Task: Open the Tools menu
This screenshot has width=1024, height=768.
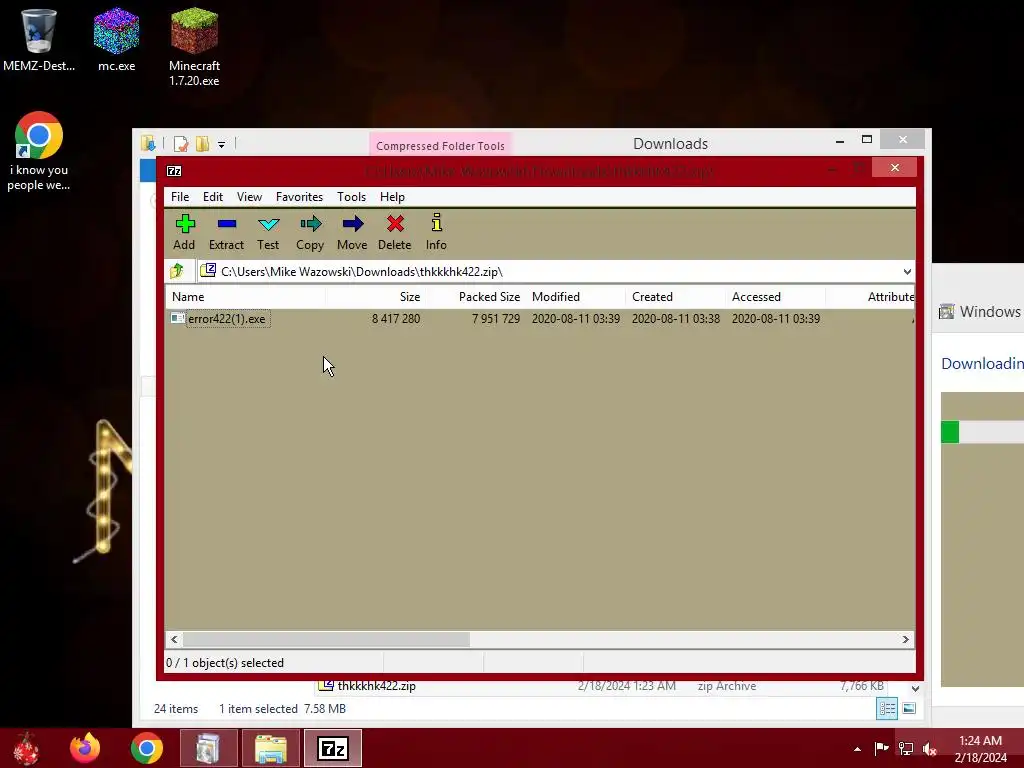Action: (351, 197)
